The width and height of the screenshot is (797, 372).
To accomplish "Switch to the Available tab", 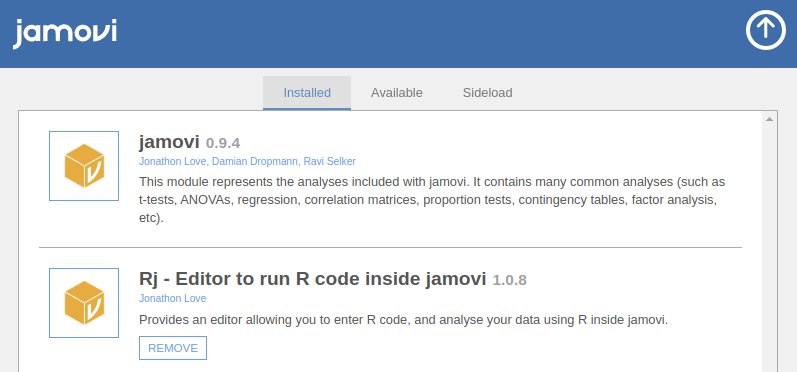I will tap(396, 93).
